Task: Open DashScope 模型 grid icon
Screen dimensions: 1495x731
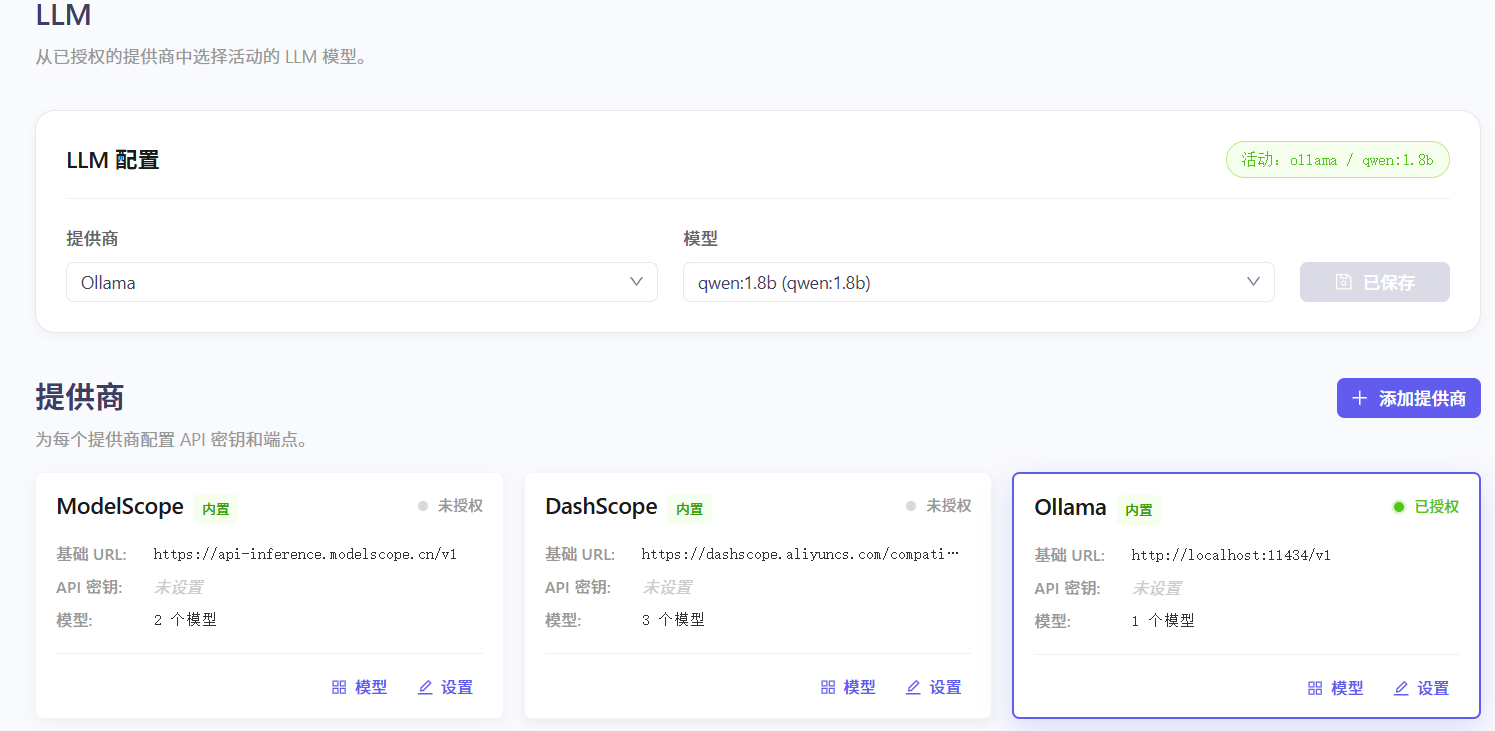Action: point(828,687)
